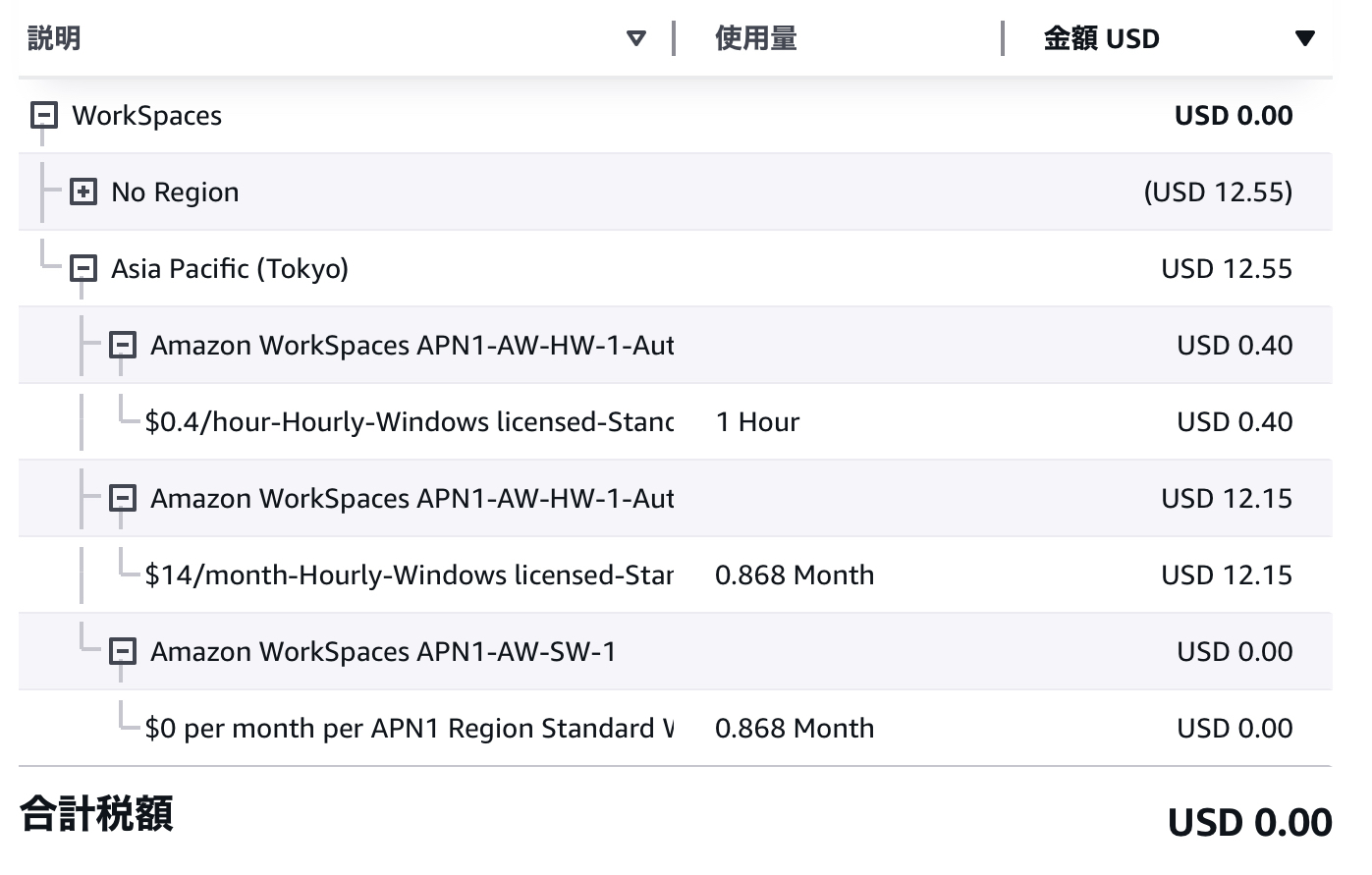Select the 説明 column header text
The height and width of the screenshot is (875, 1372).
tap(54, 39)
